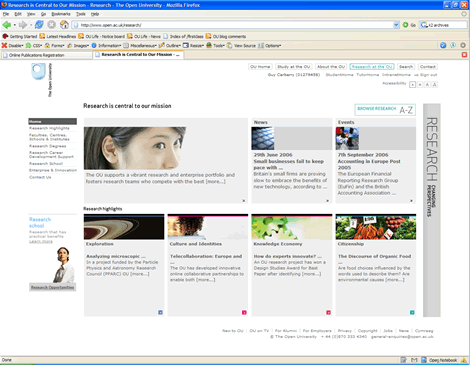470x365 pixels.
Task: Open the OU Life - Notice board bookmark
Action: pos(101,36)
